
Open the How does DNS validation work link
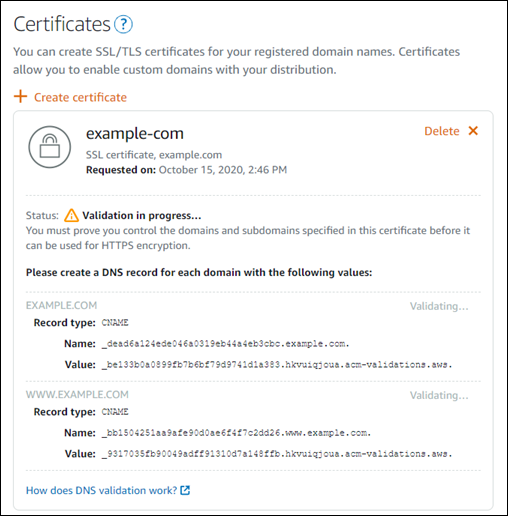(101, 490)
